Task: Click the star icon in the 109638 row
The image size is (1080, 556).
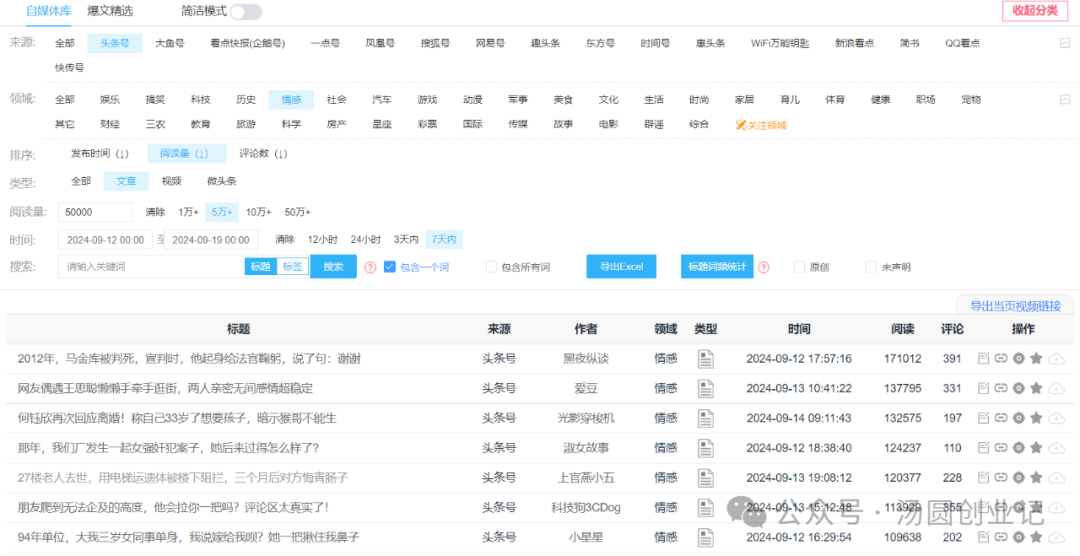Action: [x=1036, y=537]
